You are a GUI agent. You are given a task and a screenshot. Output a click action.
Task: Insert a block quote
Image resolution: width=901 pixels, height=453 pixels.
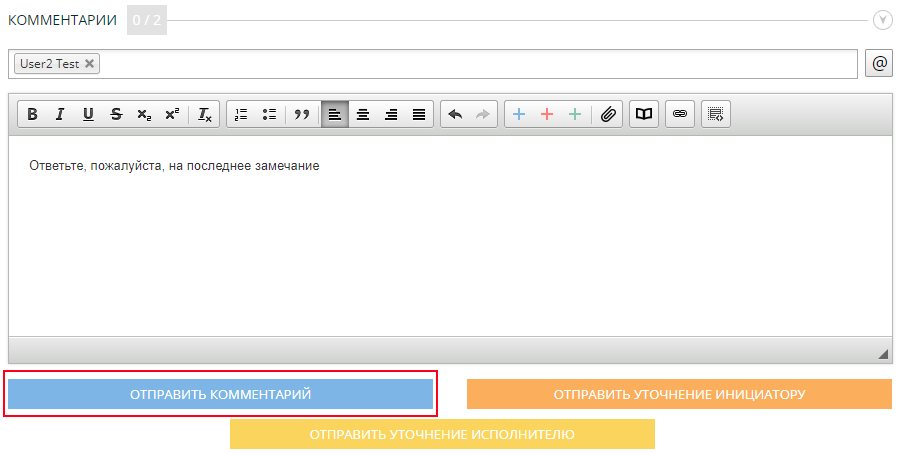click(301, 115)
